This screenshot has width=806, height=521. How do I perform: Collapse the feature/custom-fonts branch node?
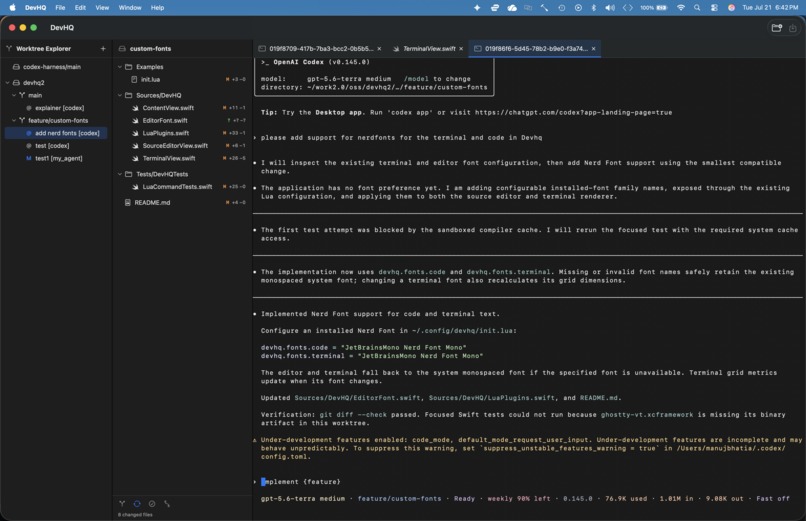(14, 120)
